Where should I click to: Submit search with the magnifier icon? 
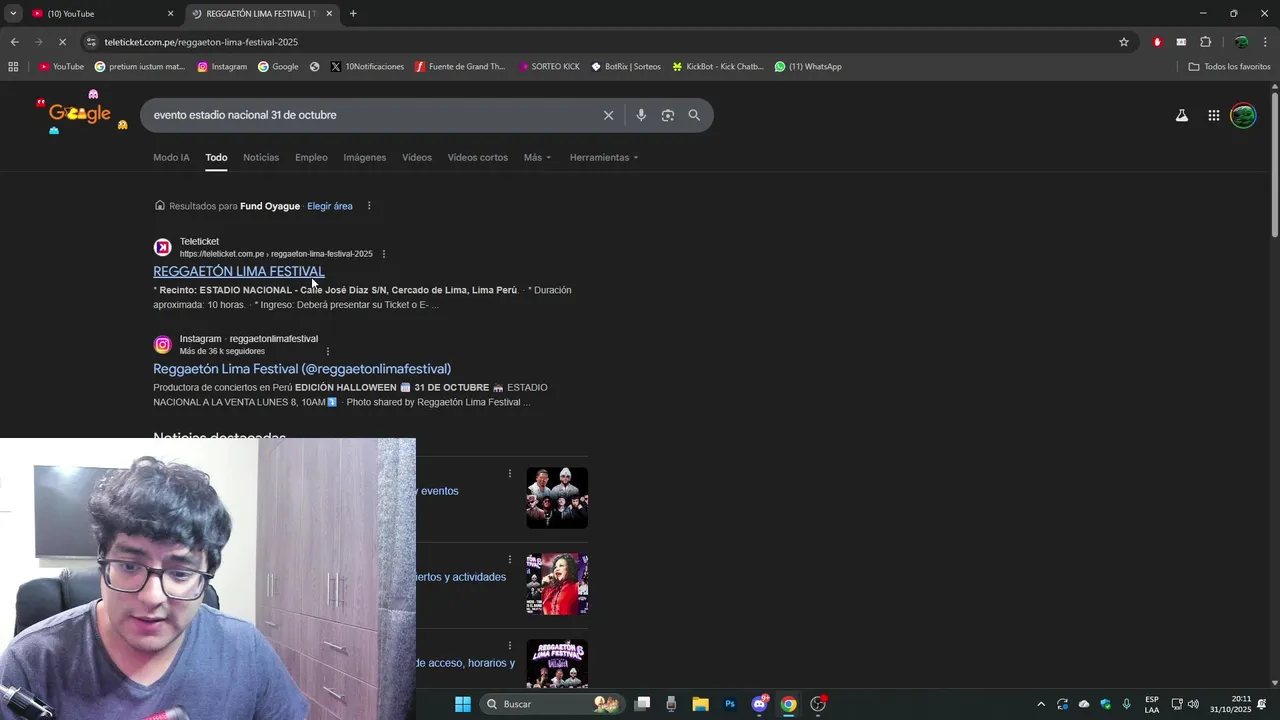tap(694, 115)
